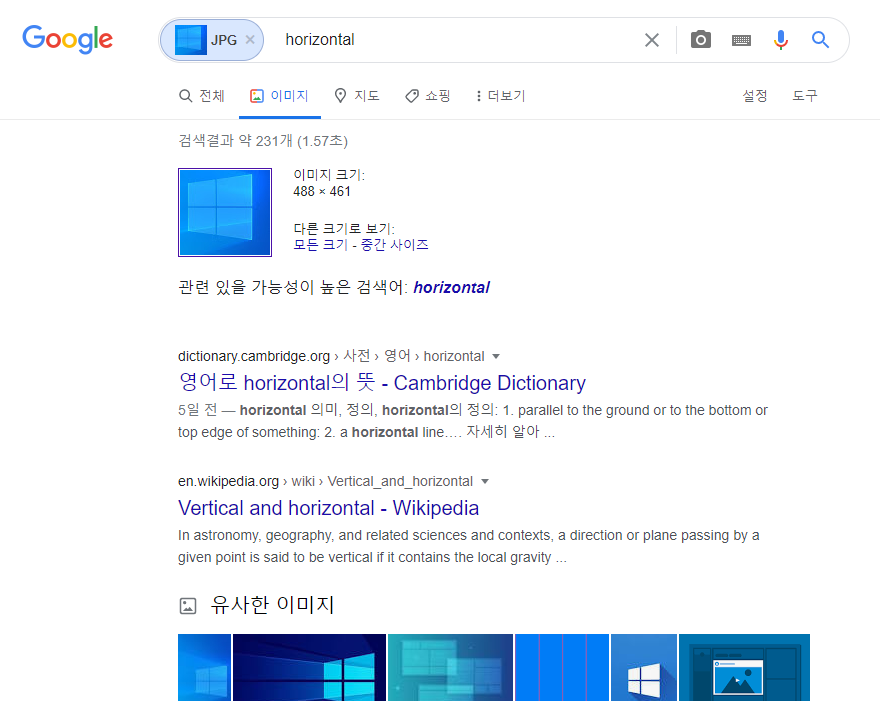The width and height of the screenshot is (880, 701).
Task: Click the uploaded Windows logo thumbnail
Action: (225, 212)
